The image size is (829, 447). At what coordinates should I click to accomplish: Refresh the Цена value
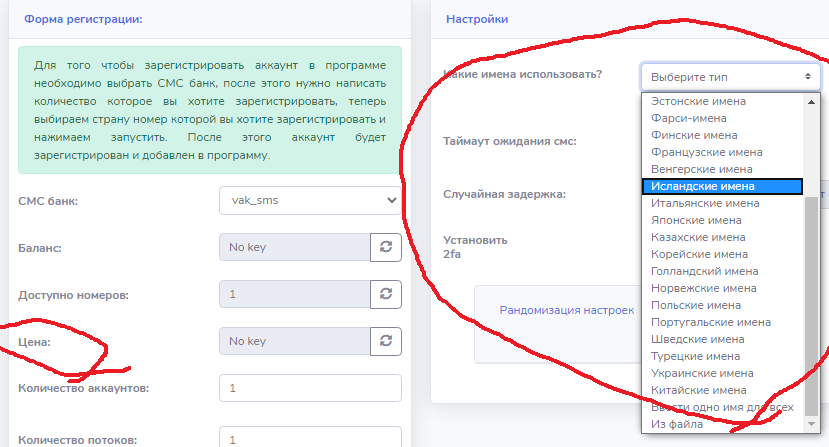(386, 341)
